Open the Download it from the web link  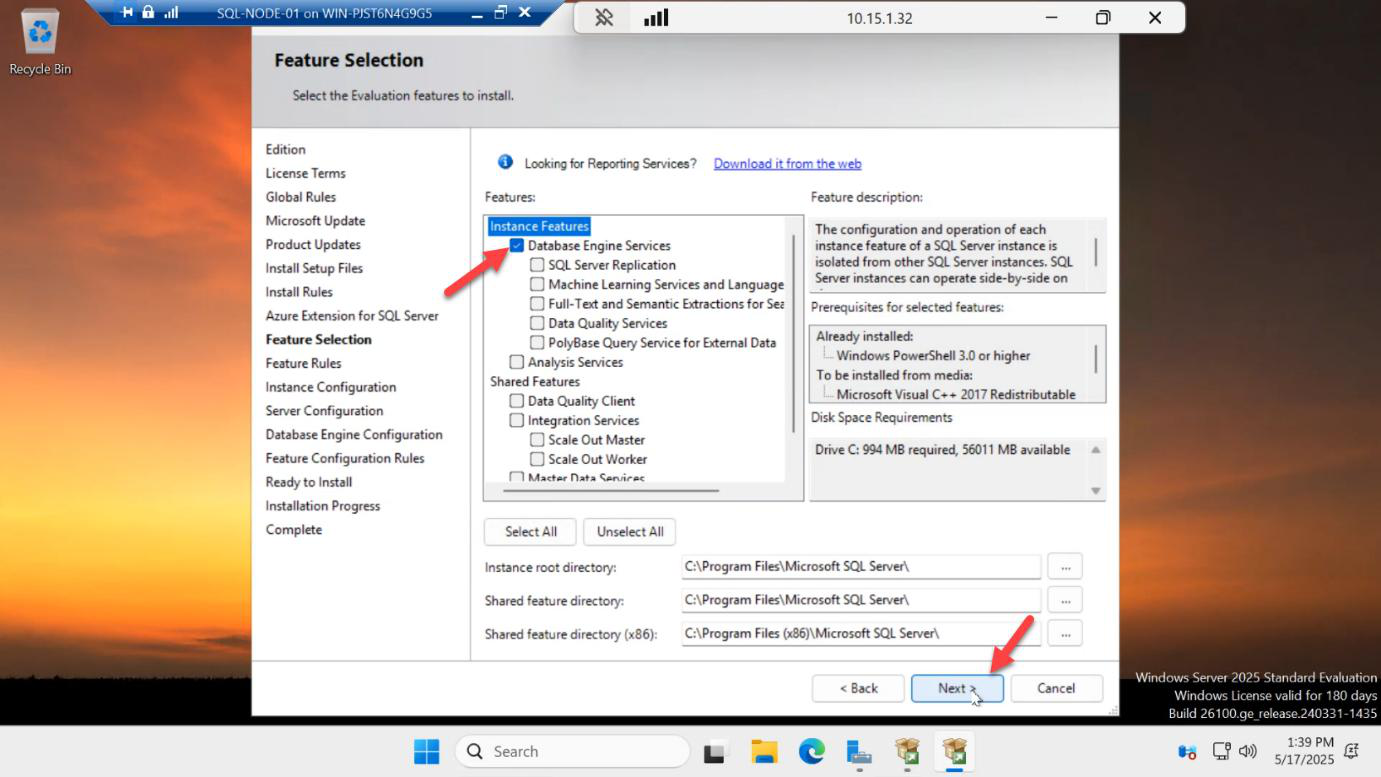787,163
